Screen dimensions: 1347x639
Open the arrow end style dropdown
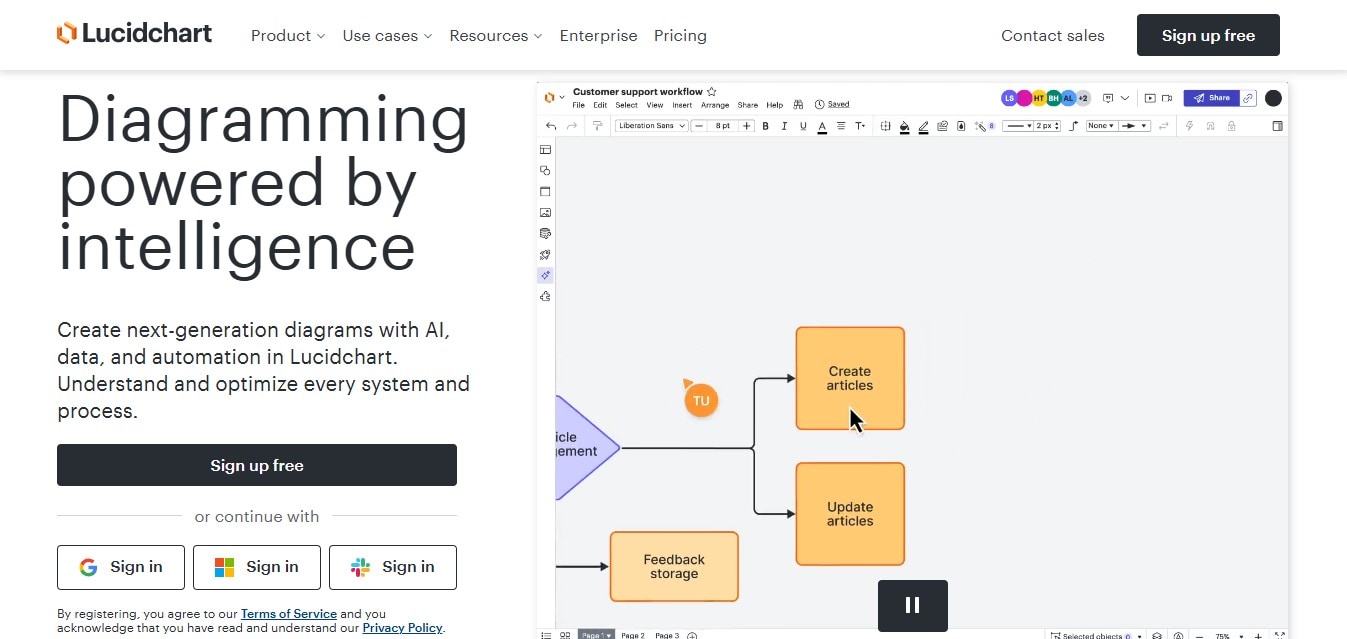pos(1135,126)
